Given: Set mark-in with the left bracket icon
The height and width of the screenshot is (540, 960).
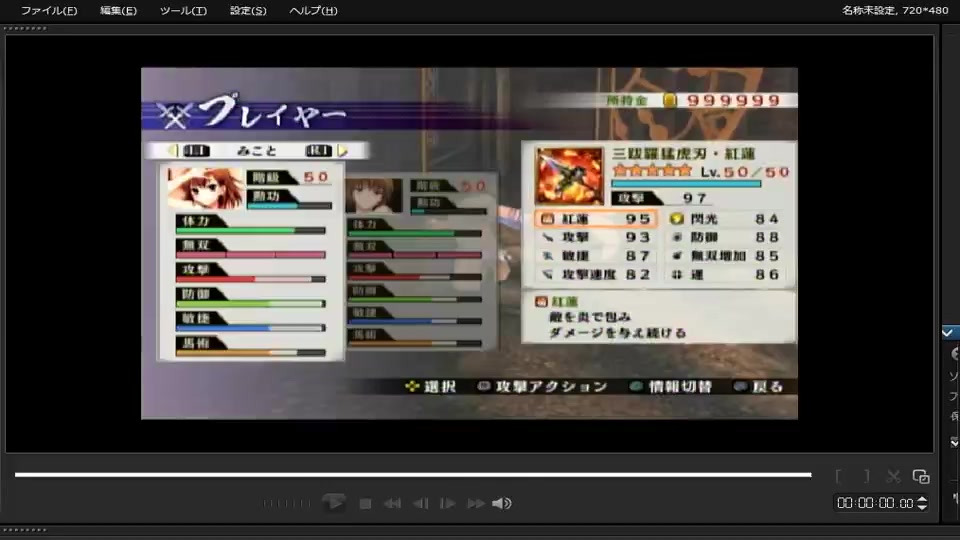Looking at the screenshot, I should [838, 476].
